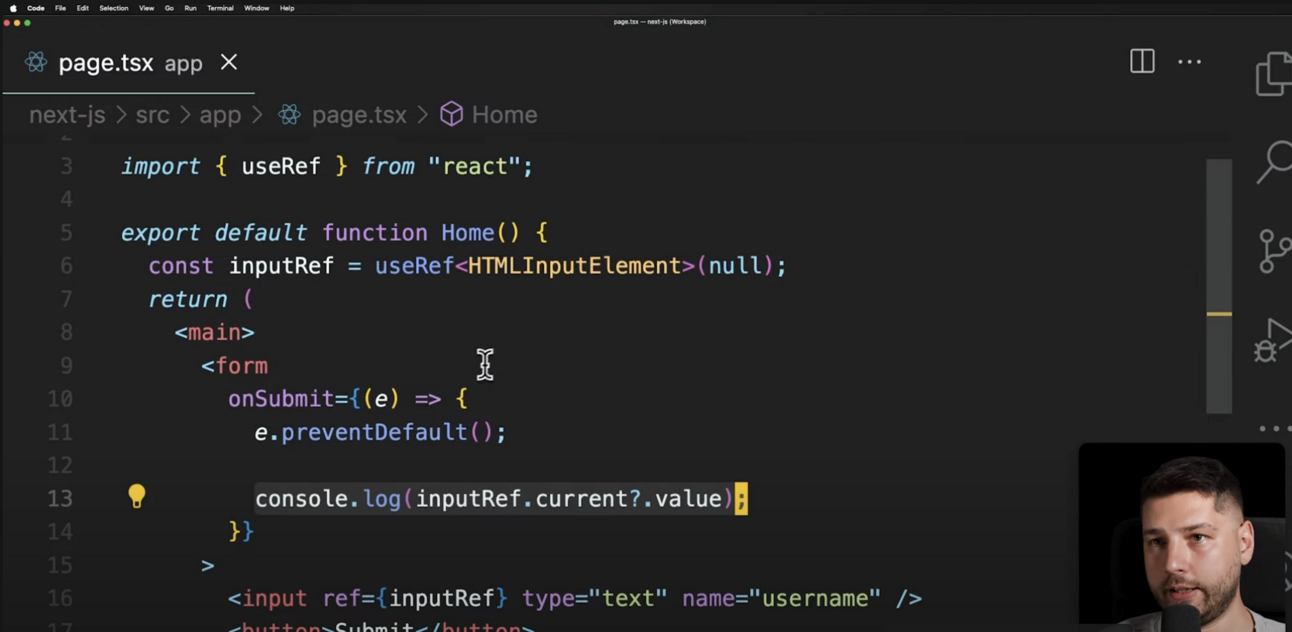This screenshot has width=1292, height=632.
Task: Open the Terminal menu
Action: click(220, 8)
